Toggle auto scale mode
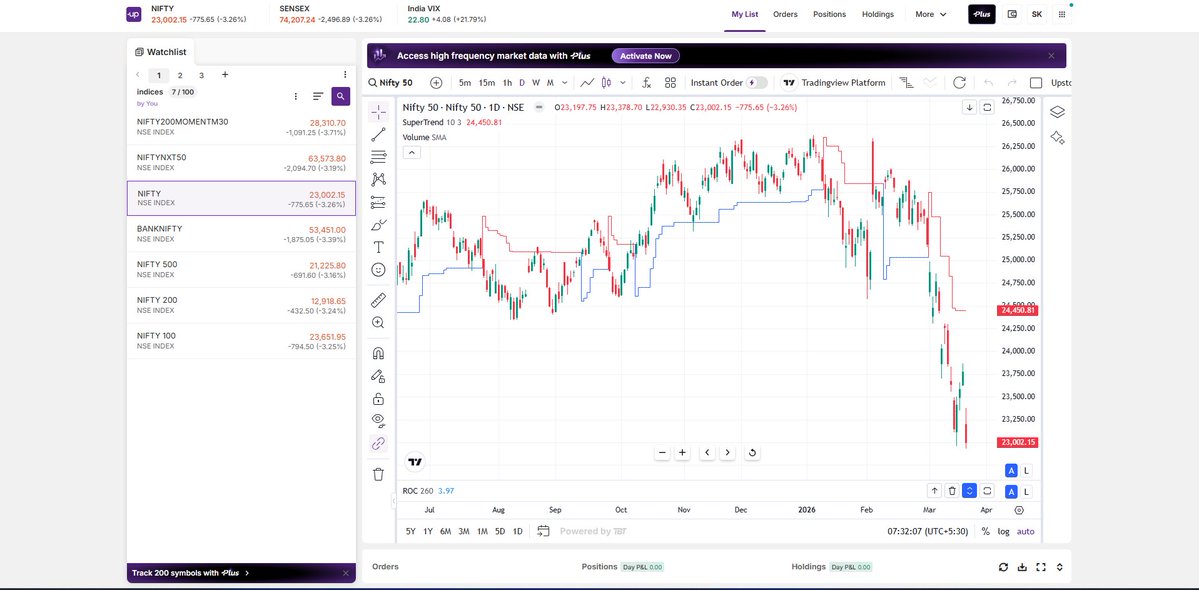 coord(1025,531)
